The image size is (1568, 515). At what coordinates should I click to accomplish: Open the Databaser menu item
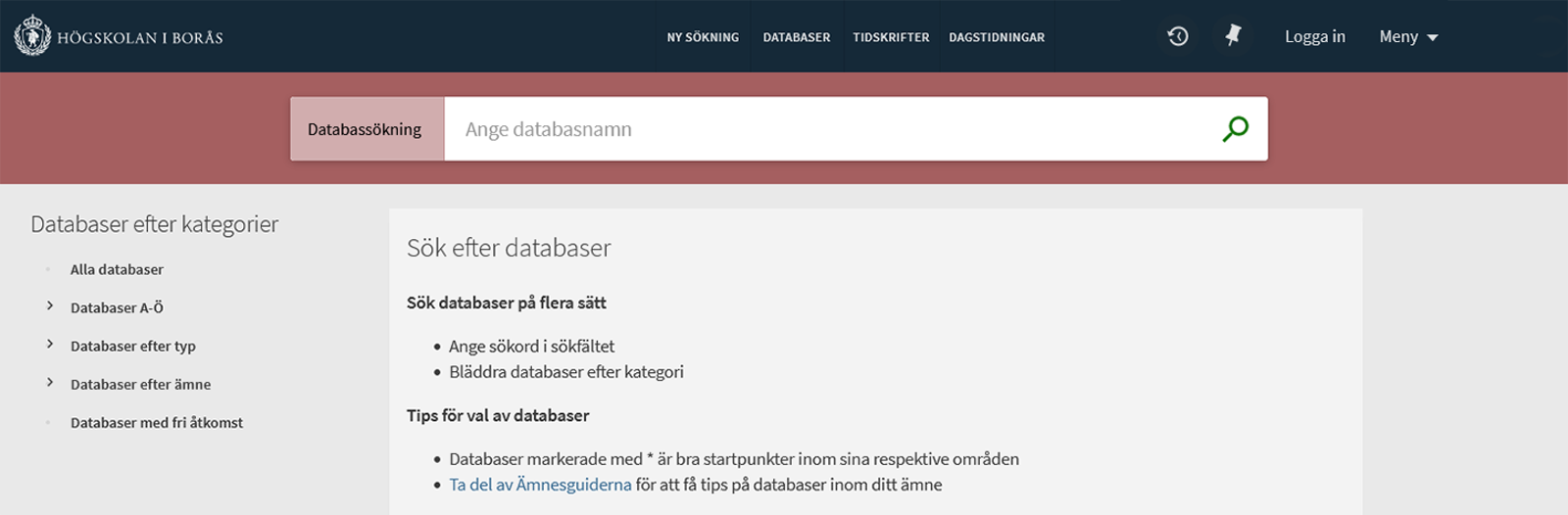pyautogui.click(x=796, y=37)
